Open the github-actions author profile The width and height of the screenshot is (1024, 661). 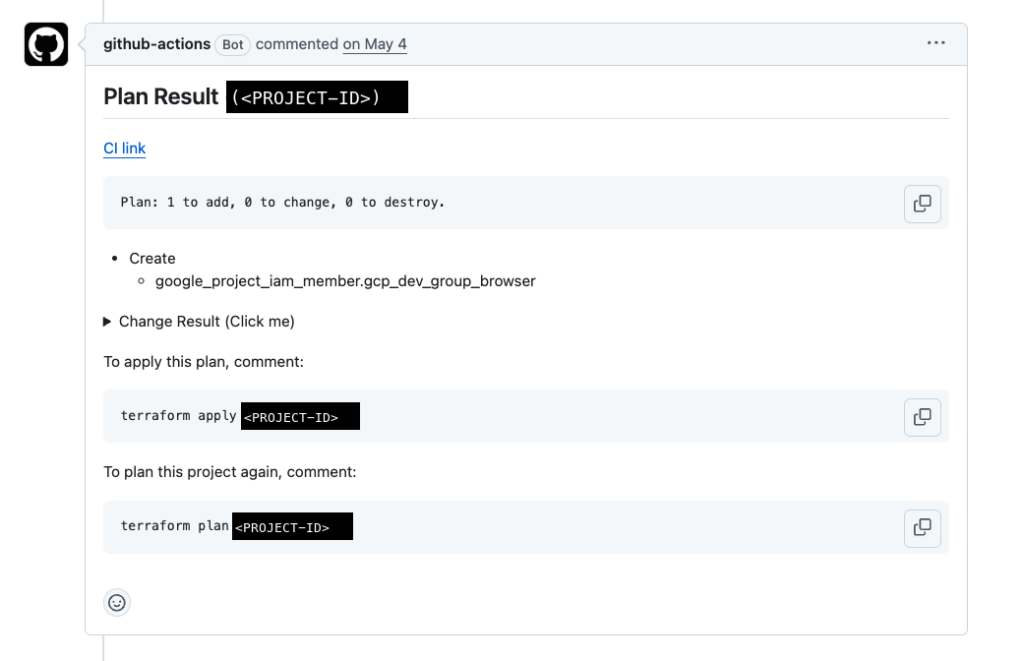point(157,44)
